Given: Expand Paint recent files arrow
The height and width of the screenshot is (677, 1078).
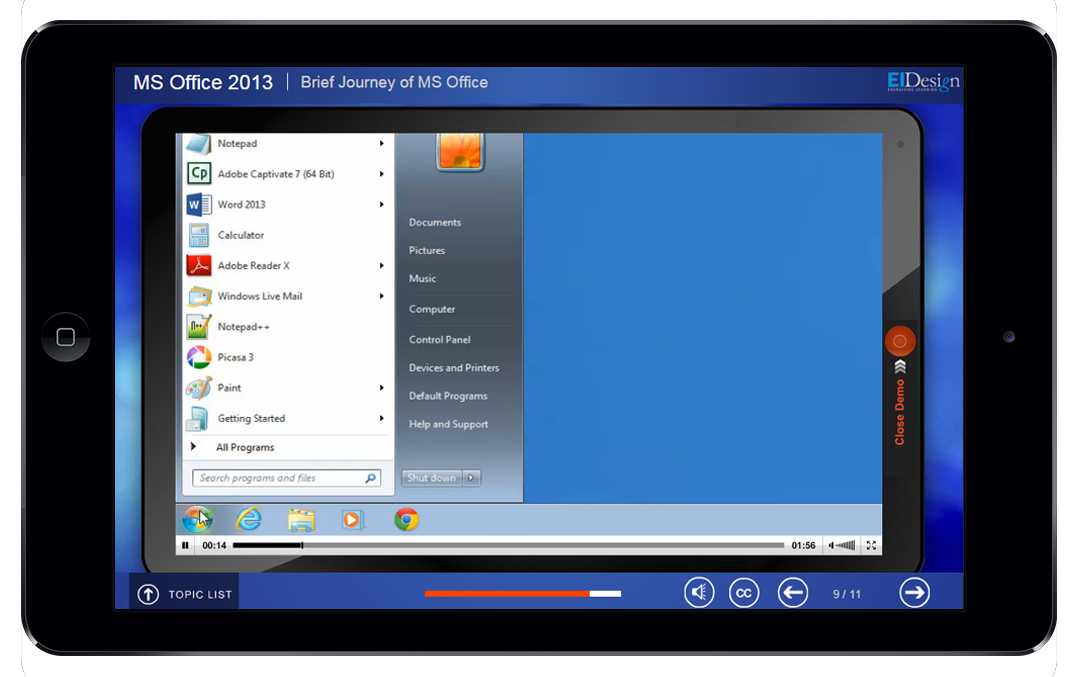Looking at the screenshot, I should click(x=382, y=388).
